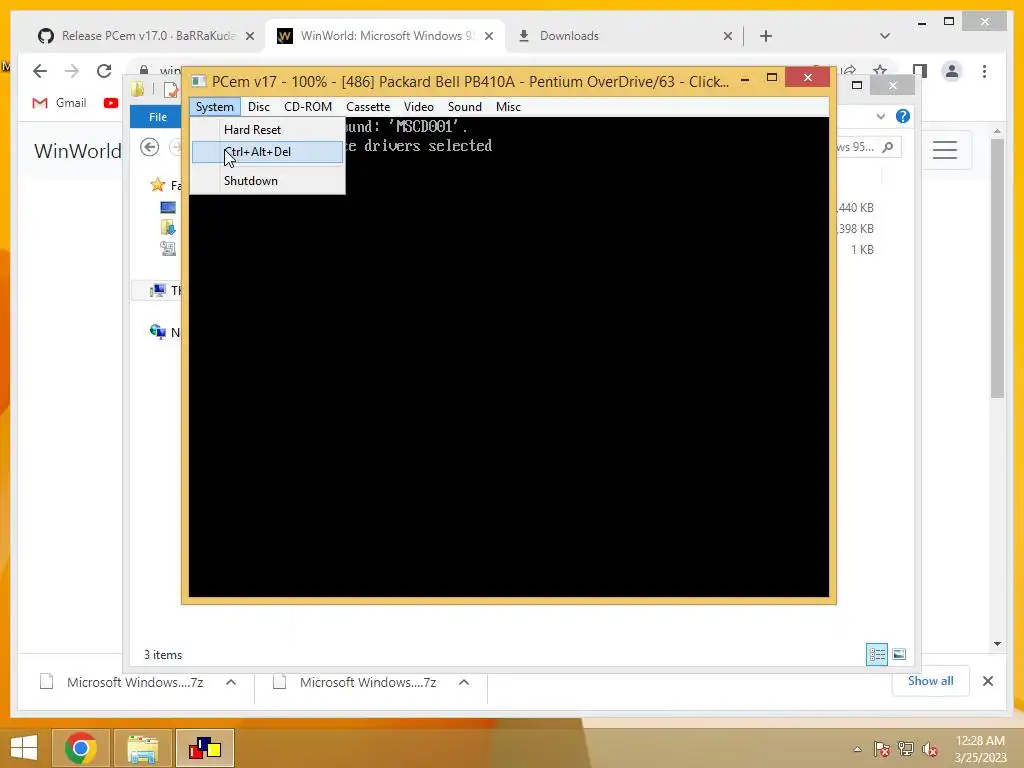This screenshot has width=1024, height=768.
Task: Open the Action Center flag icon
Action: point(882,749)
